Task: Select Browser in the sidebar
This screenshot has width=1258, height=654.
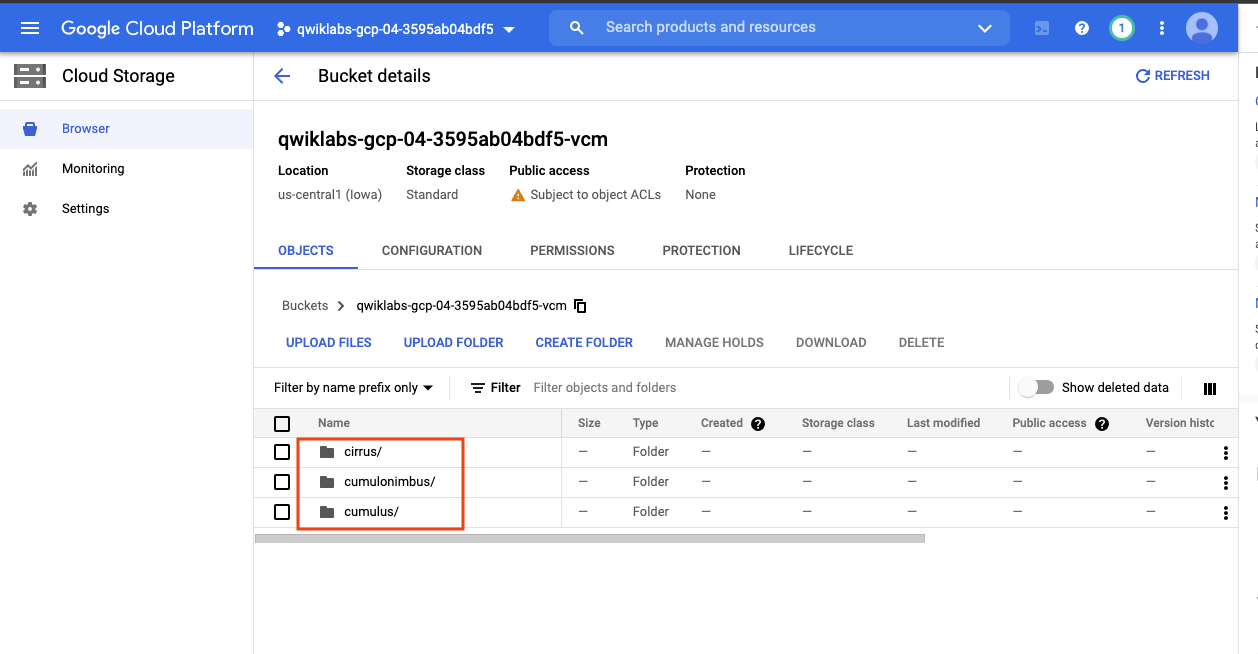Action: tap(126, 129)
